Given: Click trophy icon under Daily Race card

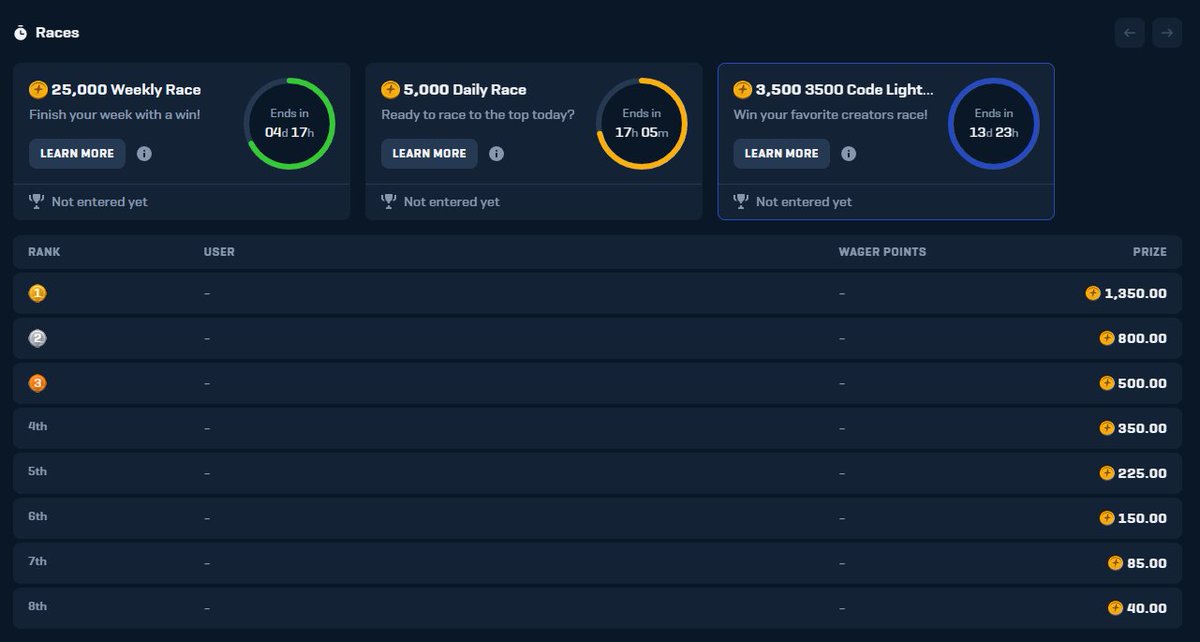Looking at the screenshot, I should pos(389,201).
